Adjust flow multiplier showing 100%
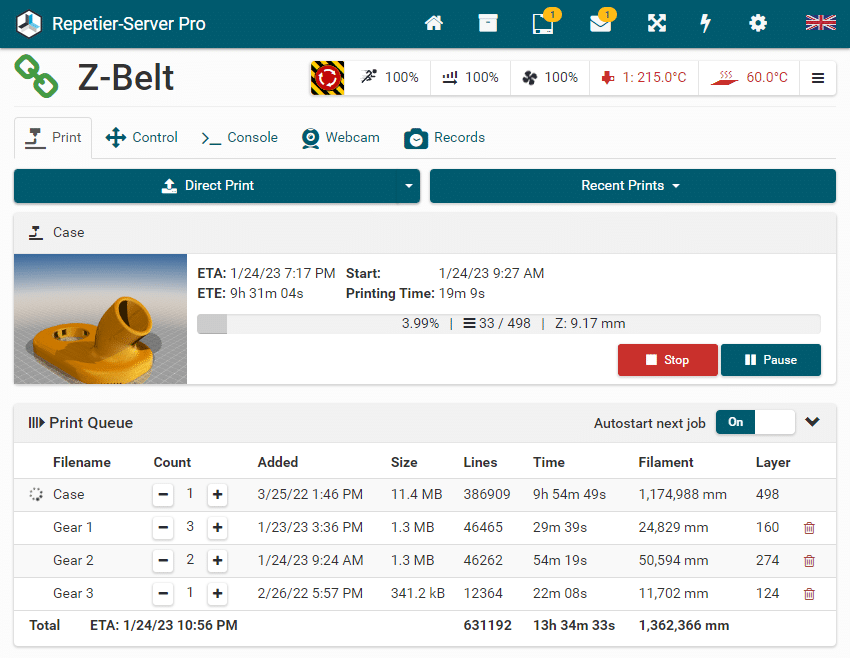The height and width of the screenshot is (658, 850). [470, 78]
